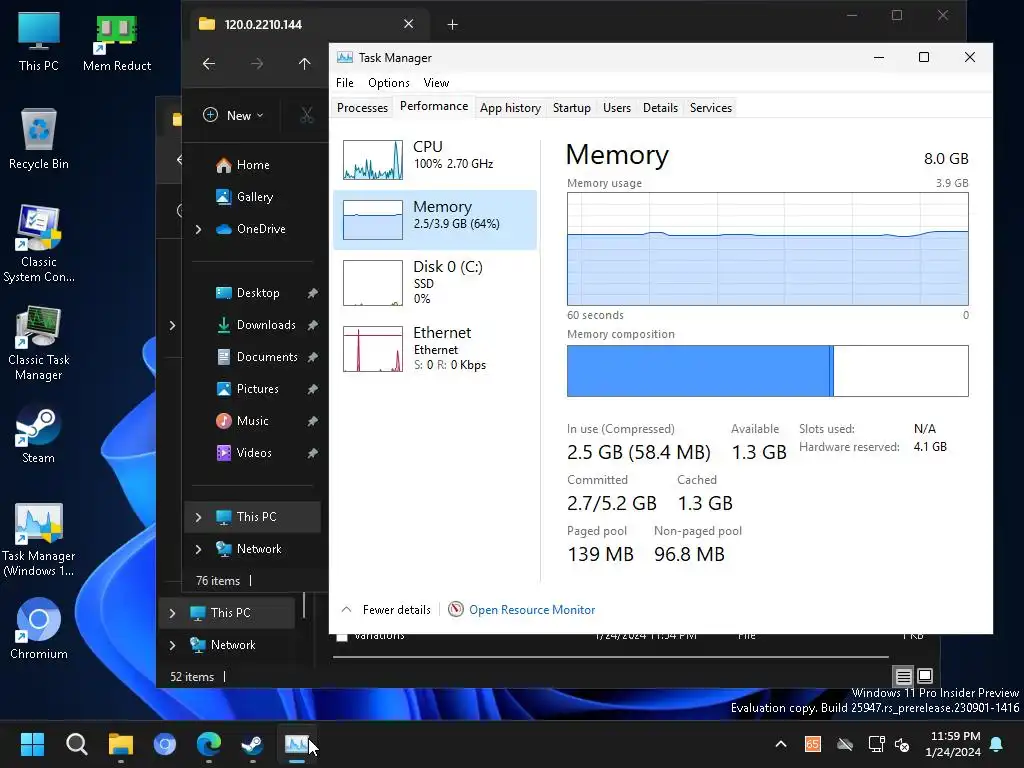Open Gallery in navigation pane

click(x=244, y=197)
